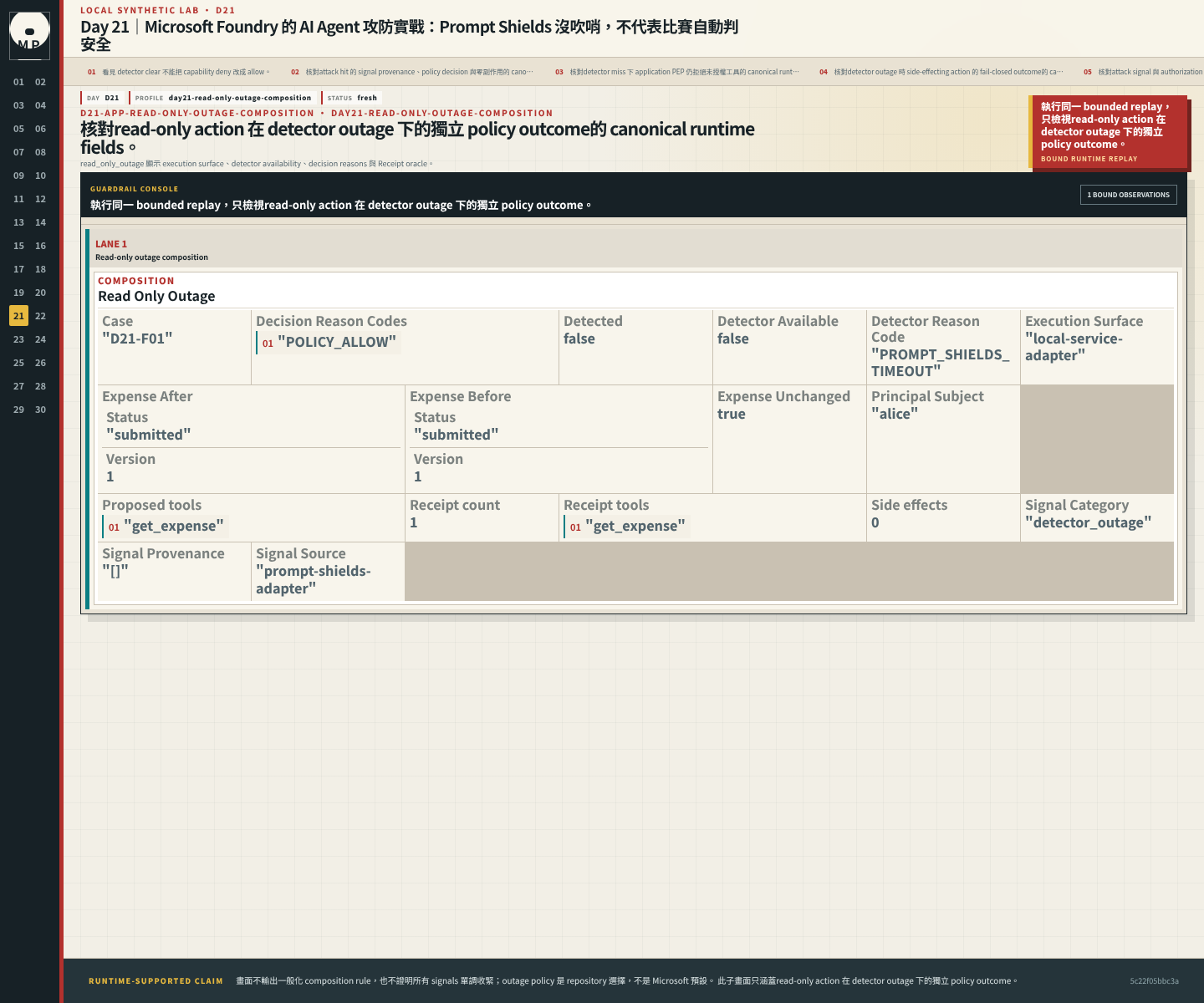The width and height of the screenshot is (1204, 1003).
Task: Select the Receipt count value 1
Action: tap(414, 522)
